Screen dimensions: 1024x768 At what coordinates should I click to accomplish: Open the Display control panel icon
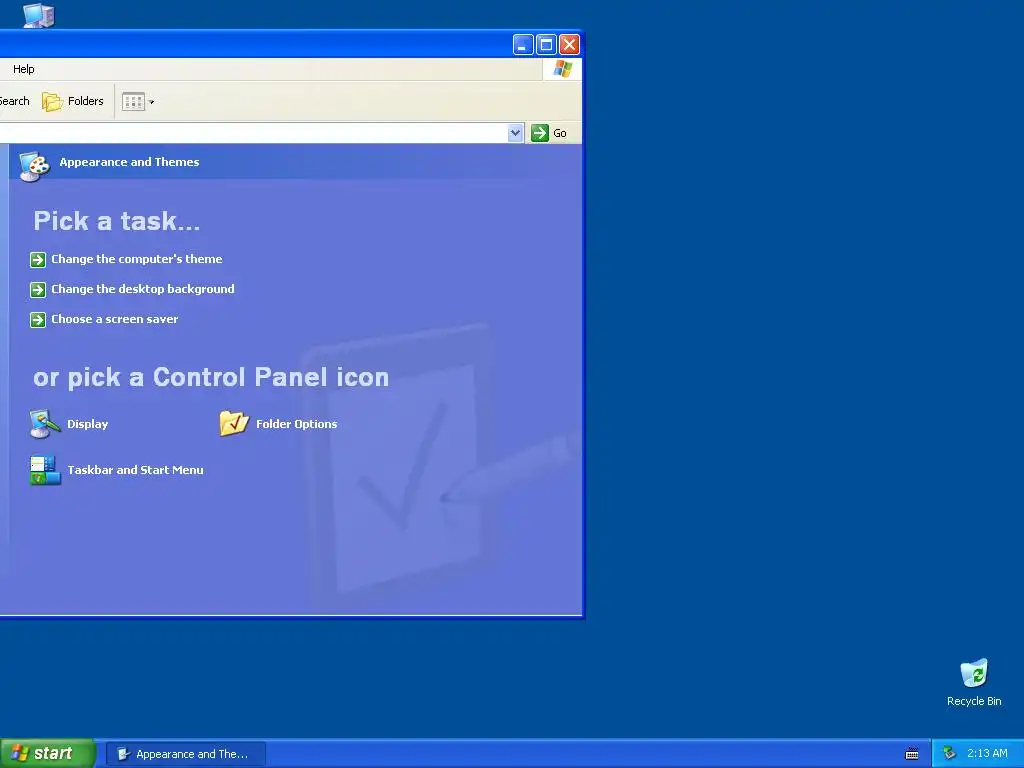coord(45,424)
